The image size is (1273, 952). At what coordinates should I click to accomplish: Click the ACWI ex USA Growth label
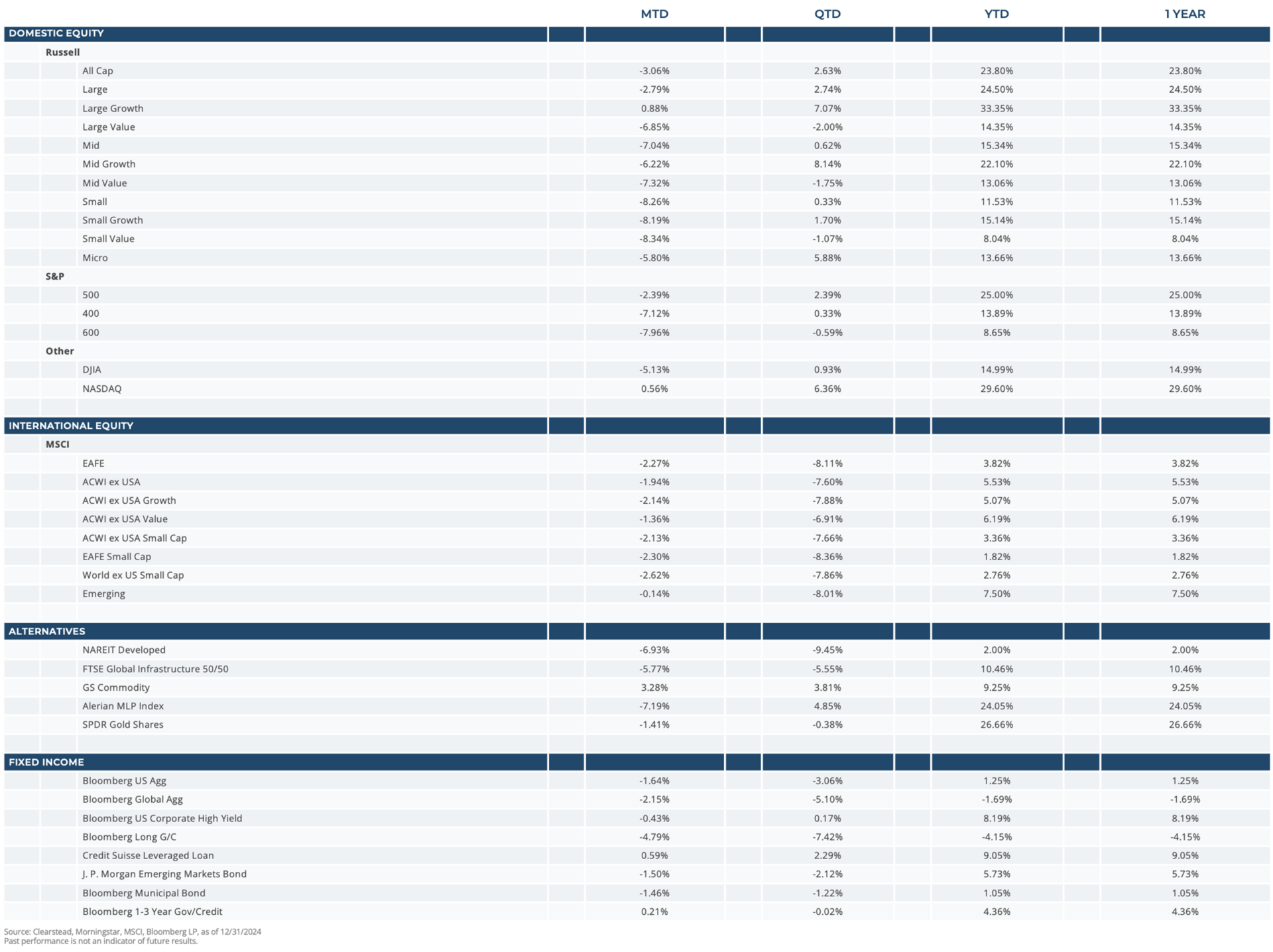pos(129,501)
